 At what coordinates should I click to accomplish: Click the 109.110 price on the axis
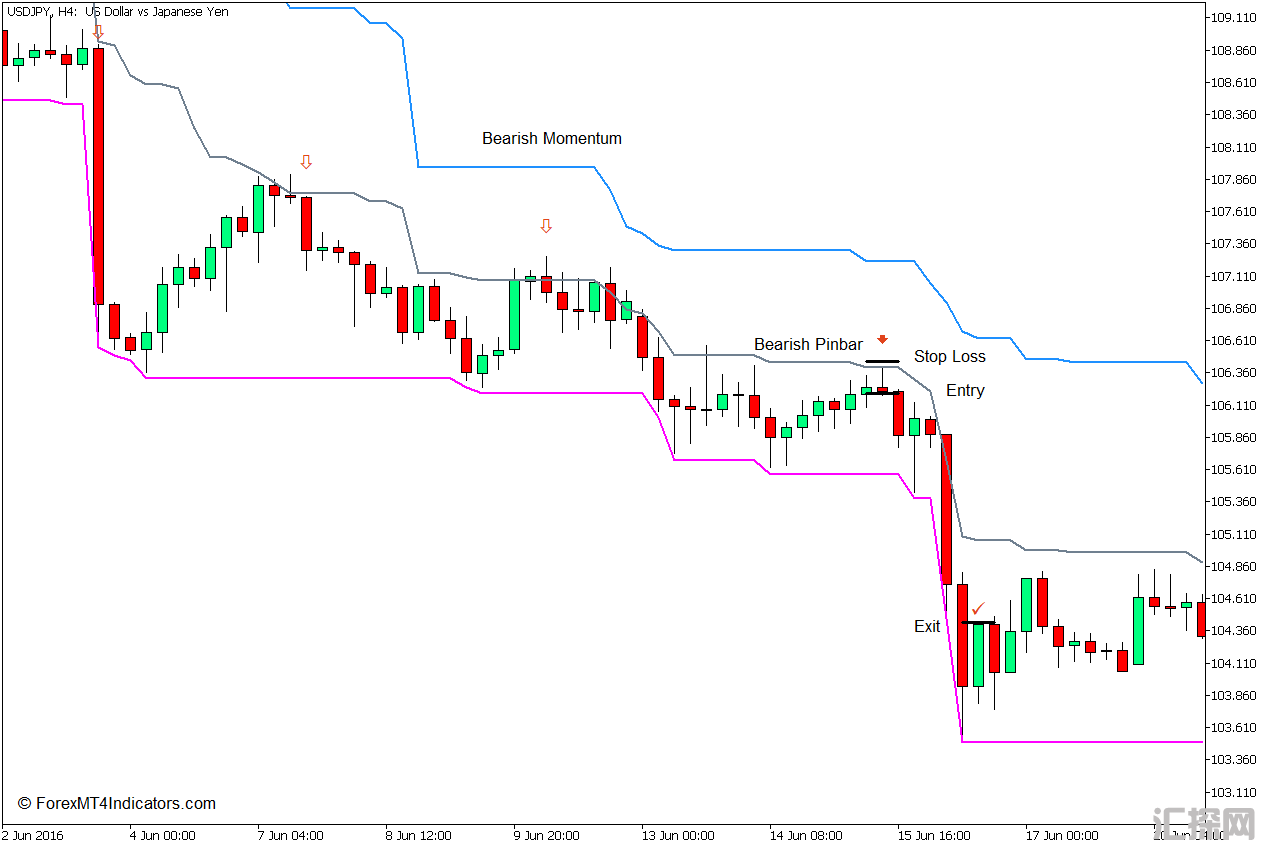point(1233,18)
